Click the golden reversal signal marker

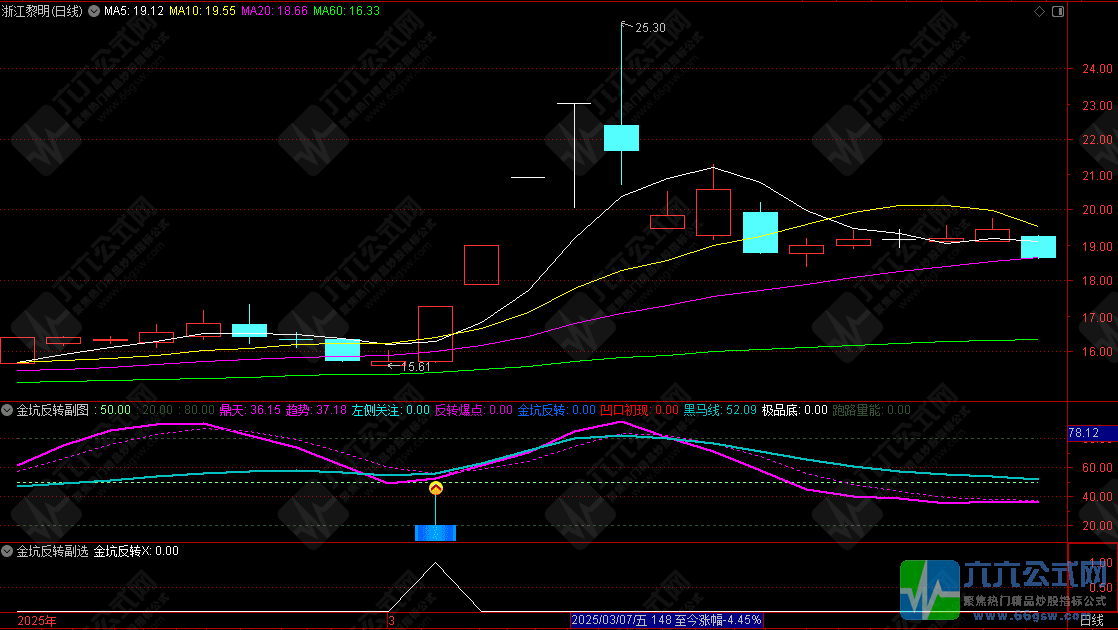click(435, 488)
